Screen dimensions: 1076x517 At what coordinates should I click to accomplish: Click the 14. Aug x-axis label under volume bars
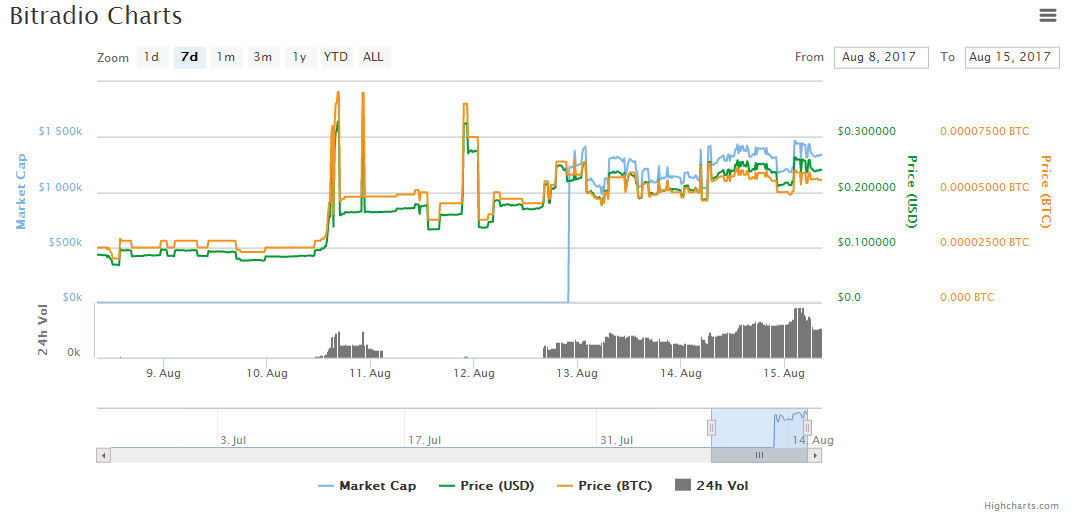coord(681,374)
